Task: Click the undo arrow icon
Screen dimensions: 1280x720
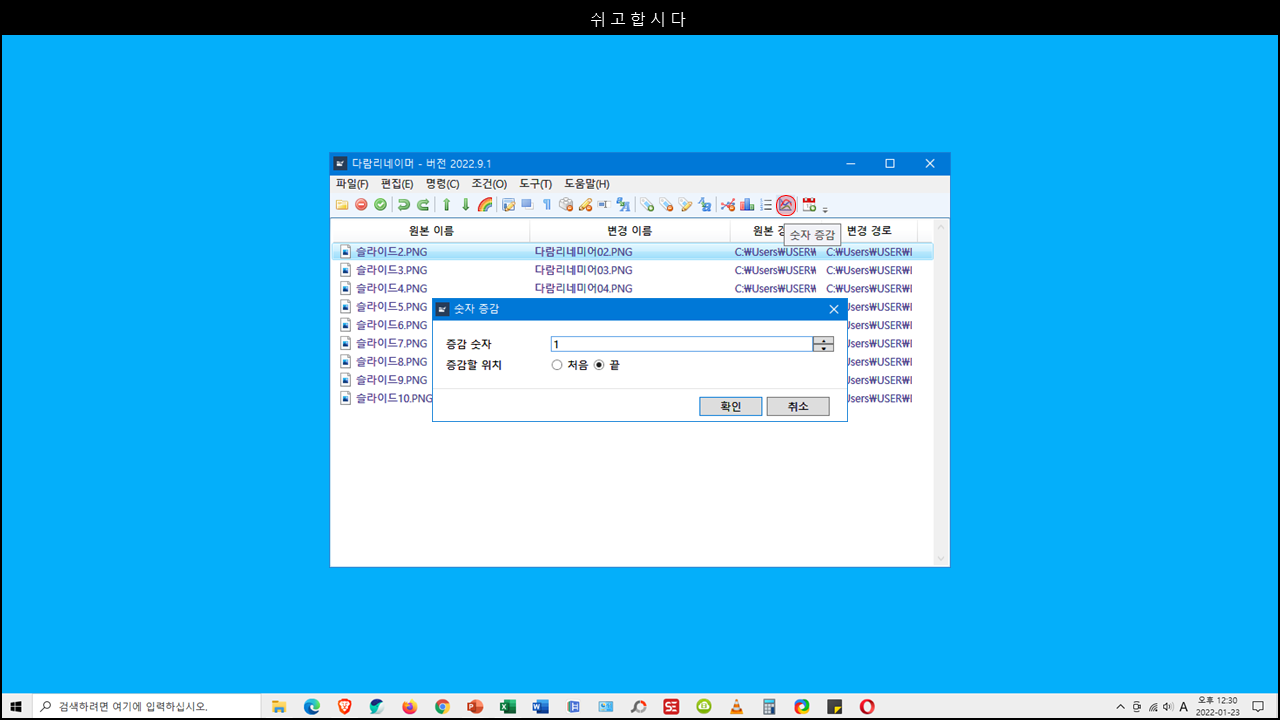Action: coord(404,205)
